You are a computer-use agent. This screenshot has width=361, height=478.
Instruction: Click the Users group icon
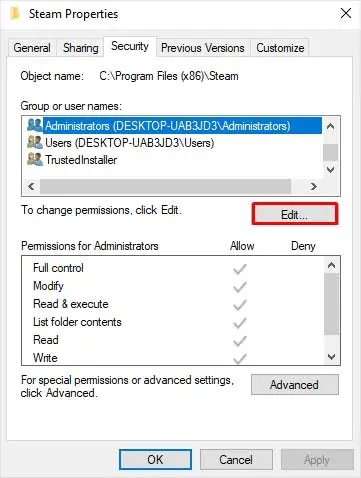tap(35, 143)
